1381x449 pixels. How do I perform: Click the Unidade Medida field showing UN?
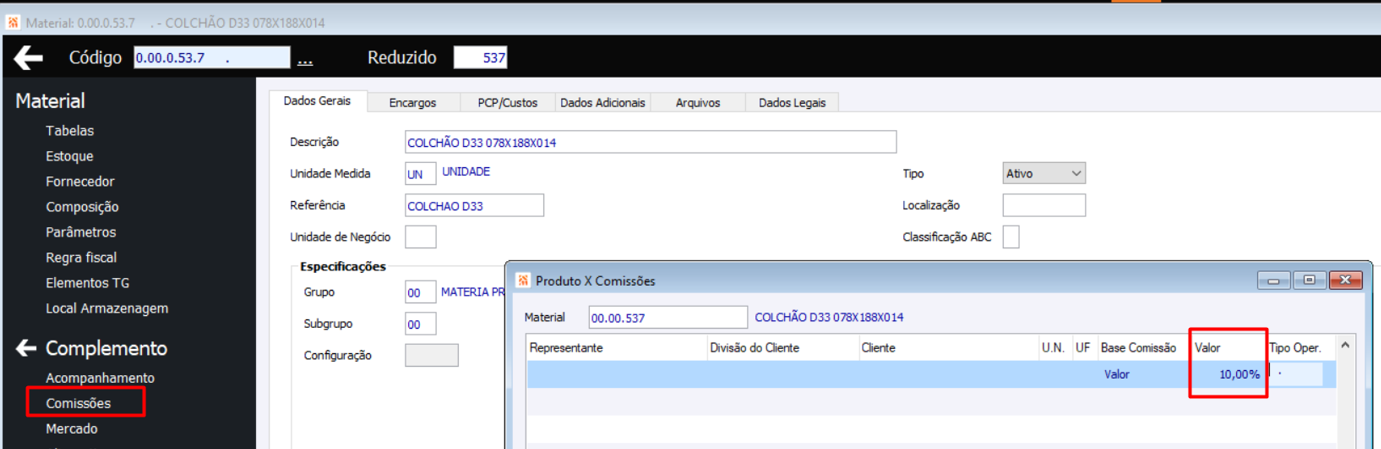(x=420, y=173)
